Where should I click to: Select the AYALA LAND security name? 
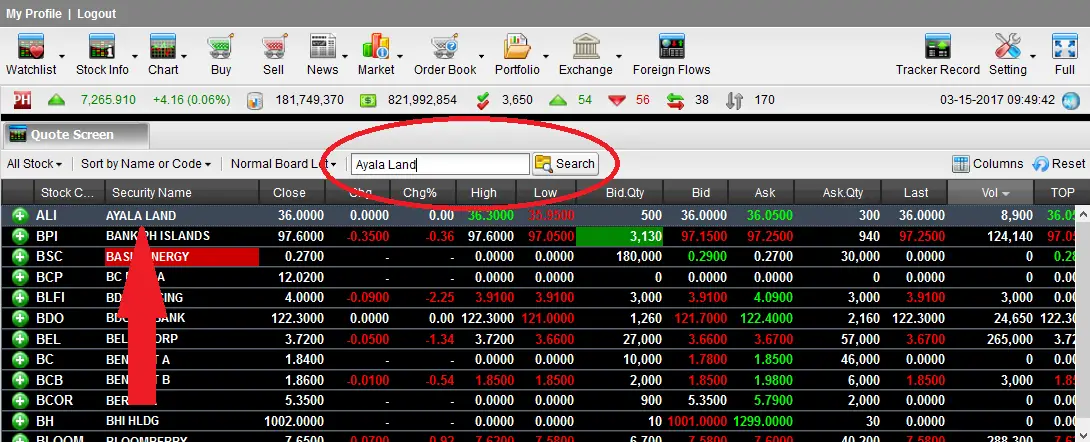click(x=140, y=216)
